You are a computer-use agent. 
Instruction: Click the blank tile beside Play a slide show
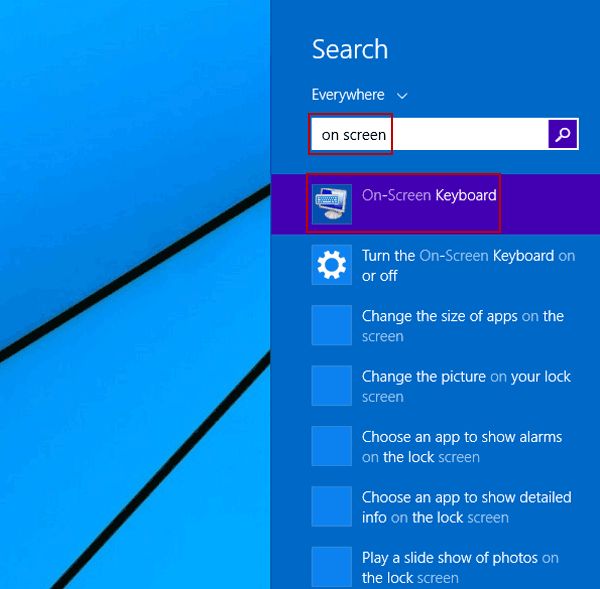point(332,567)
